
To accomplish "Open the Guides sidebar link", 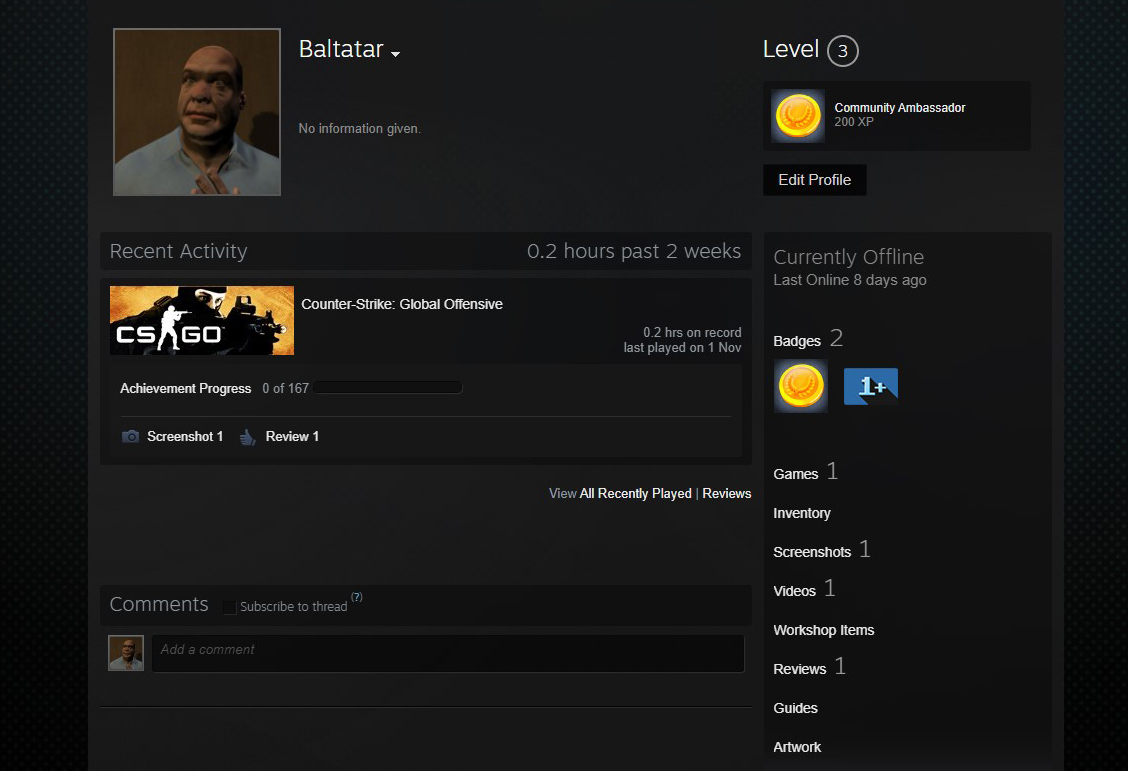I will pos(796,708).
